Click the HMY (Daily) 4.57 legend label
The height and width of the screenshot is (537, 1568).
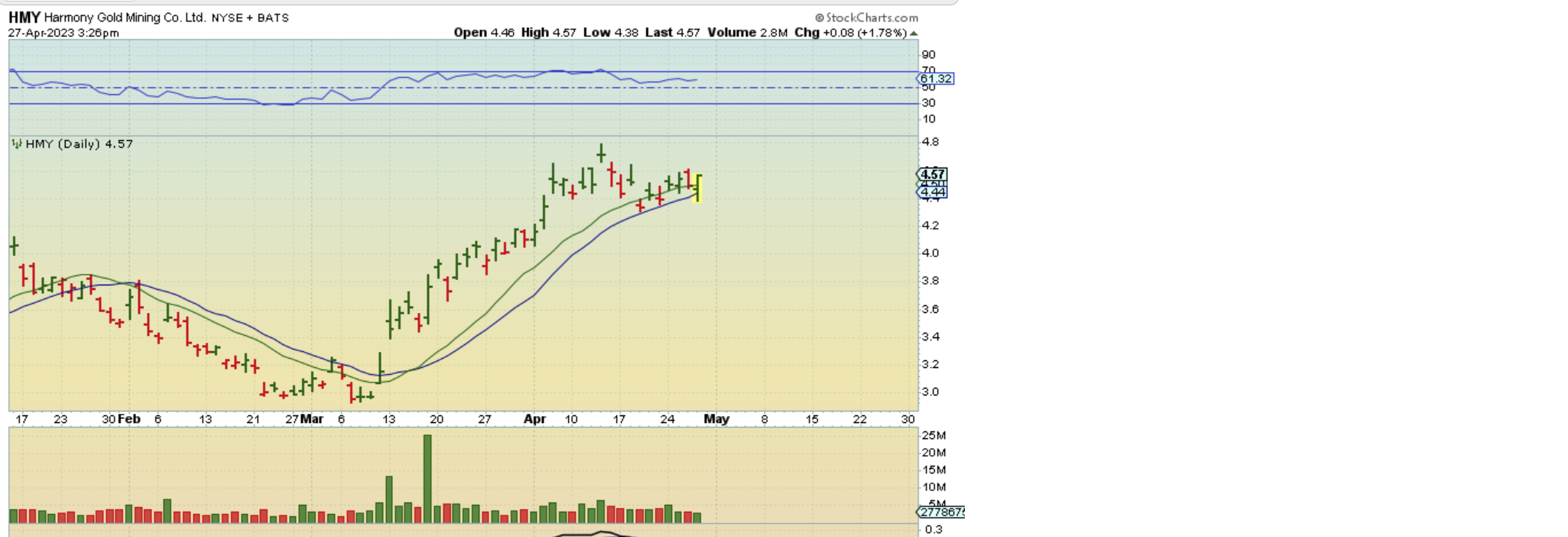[79, 144]
